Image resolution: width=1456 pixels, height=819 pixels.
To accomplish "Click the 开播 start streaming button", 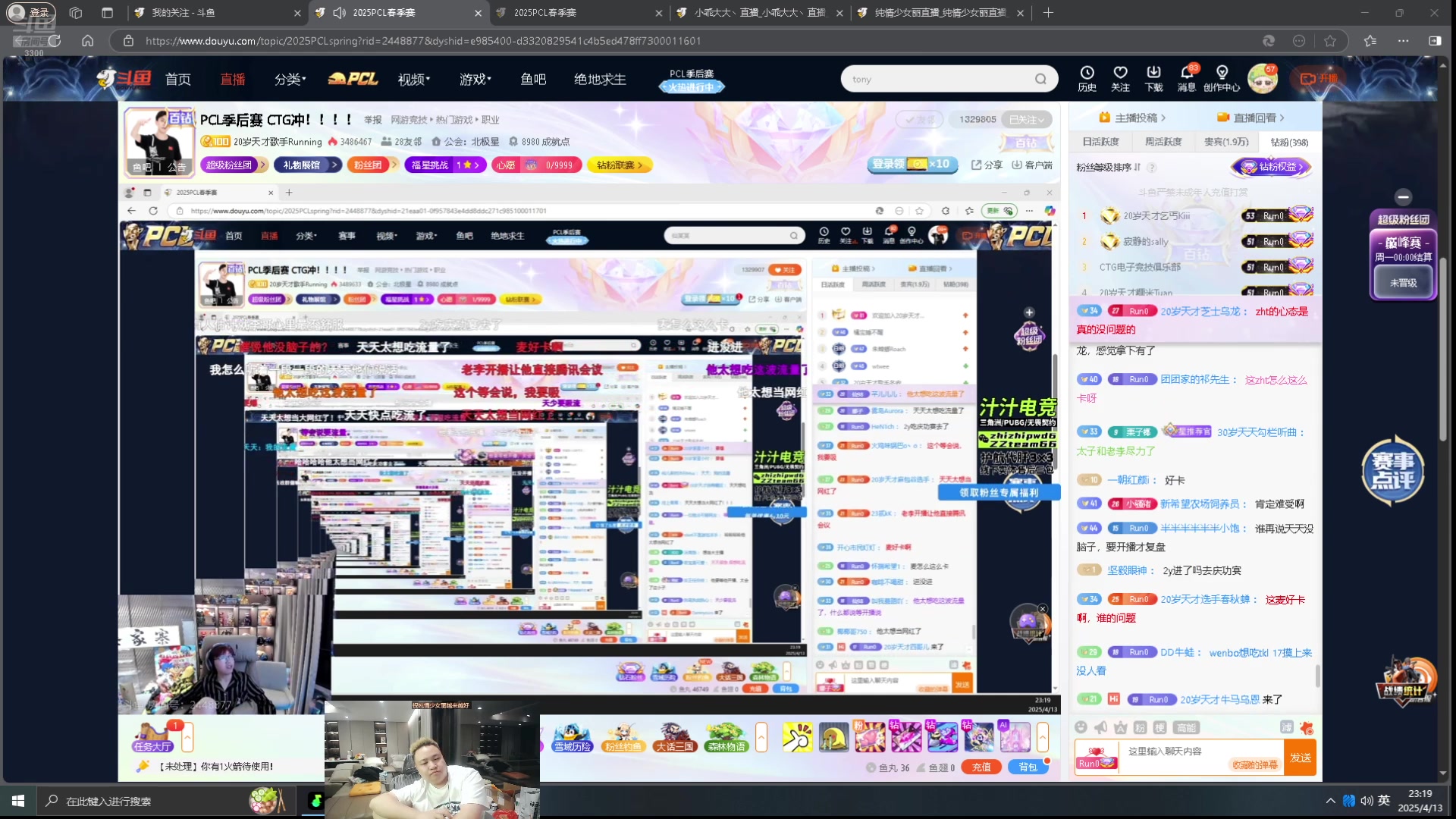I will tap(1319, 78).
